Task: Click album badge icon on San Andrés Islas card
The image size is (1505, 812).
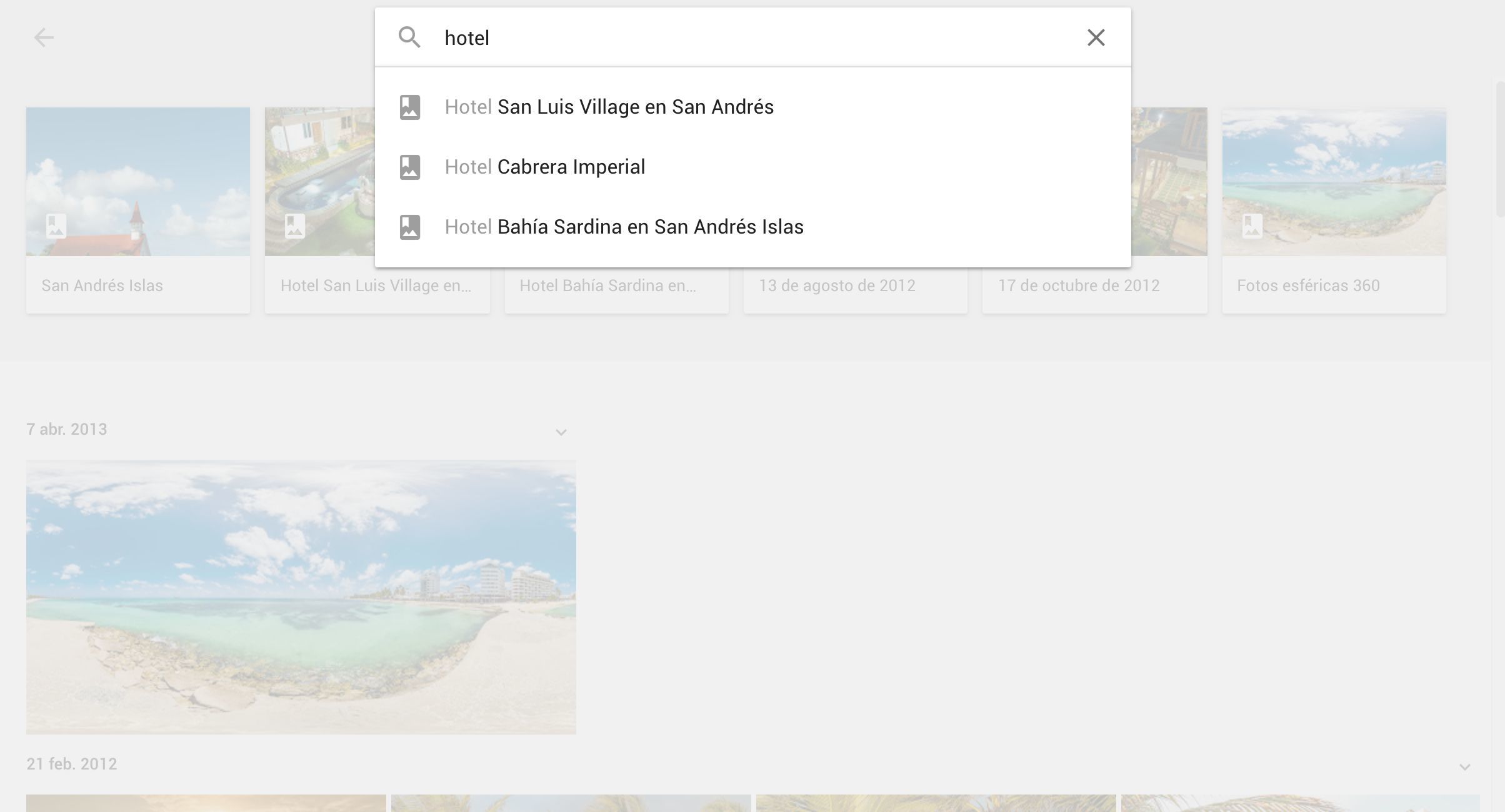Action: (x=56, y=225)
